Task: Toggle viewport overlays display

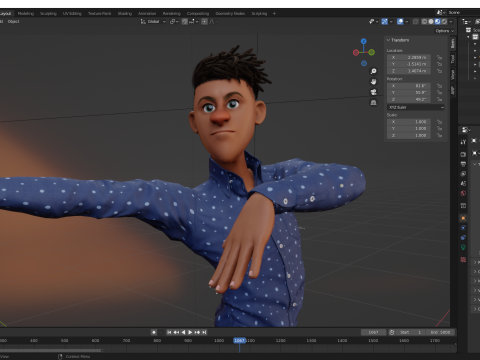Action: click(400, 22)
